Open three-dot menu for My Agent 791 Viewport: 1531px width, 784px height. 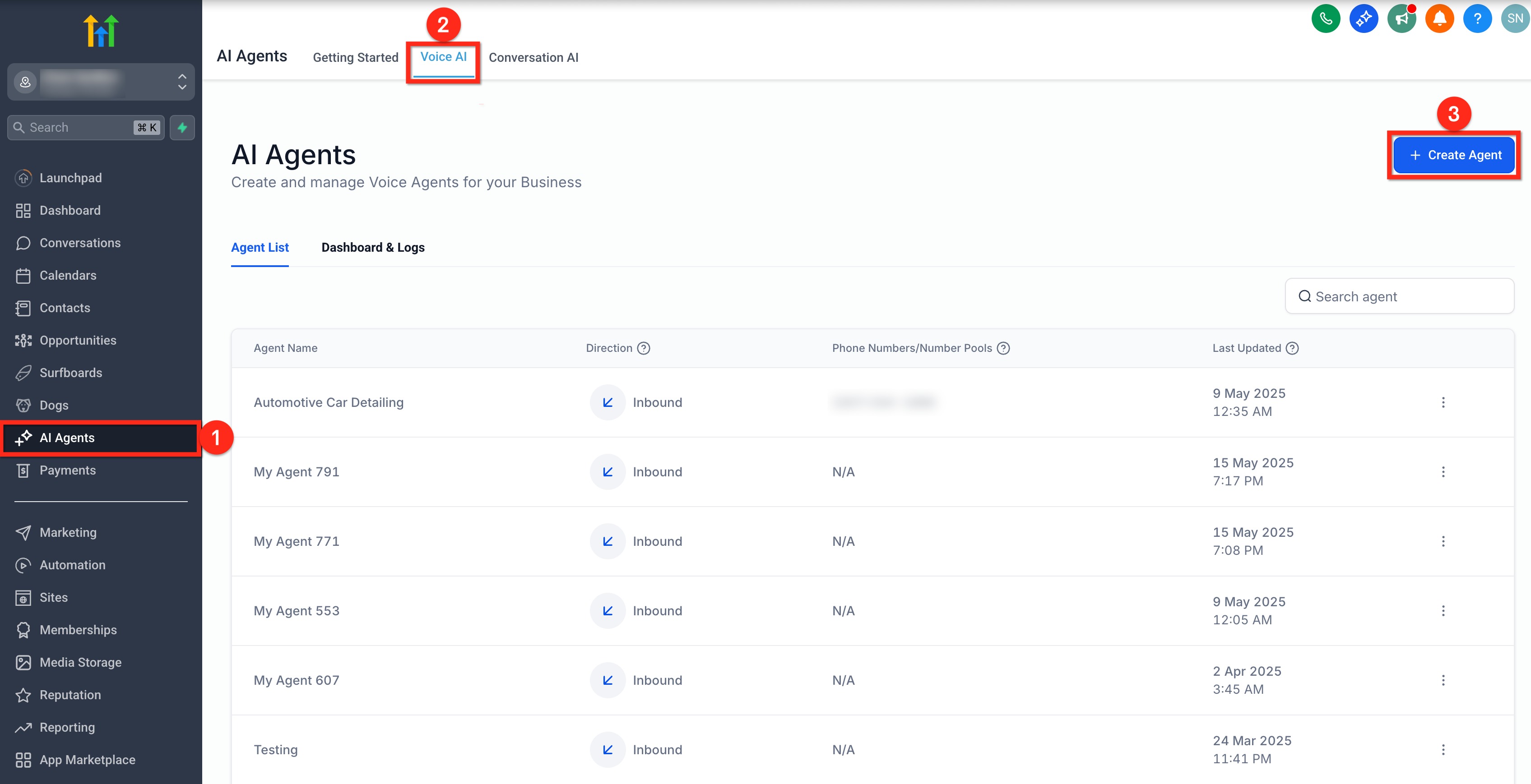click(x=1443, y=472)
